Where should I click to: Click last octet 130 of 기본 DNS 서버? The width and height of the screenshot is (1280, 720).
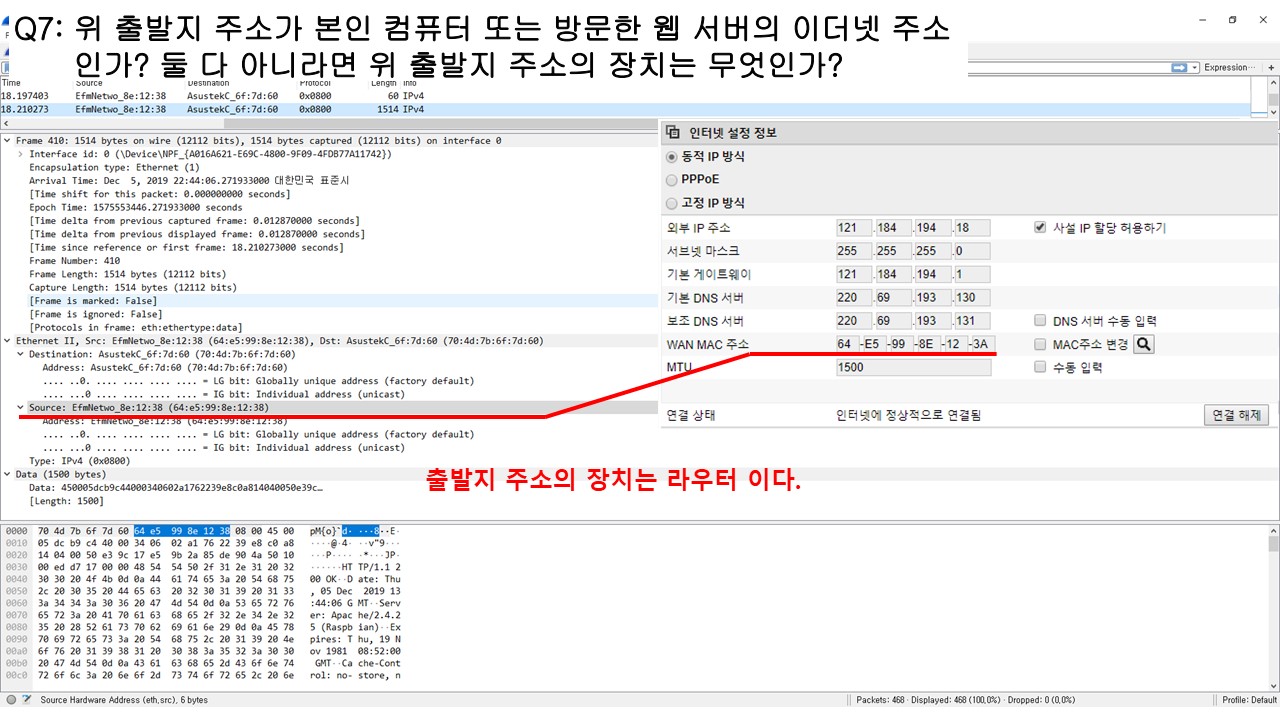(x=972, y=298)
